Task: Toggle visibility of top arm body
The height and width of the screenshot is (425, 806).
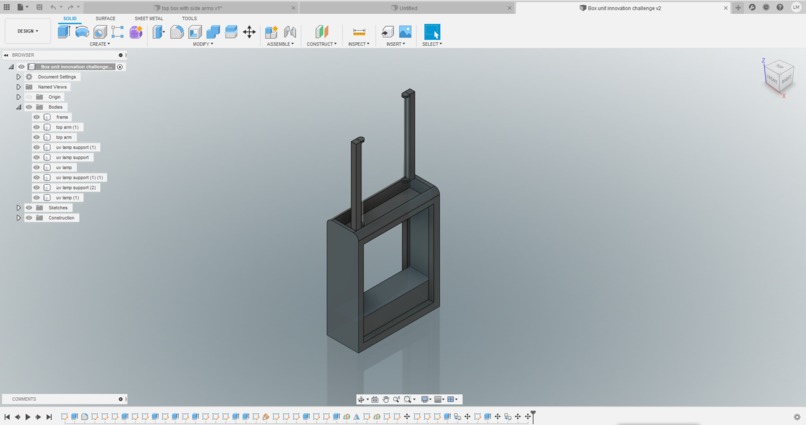Action: [36, 137]
